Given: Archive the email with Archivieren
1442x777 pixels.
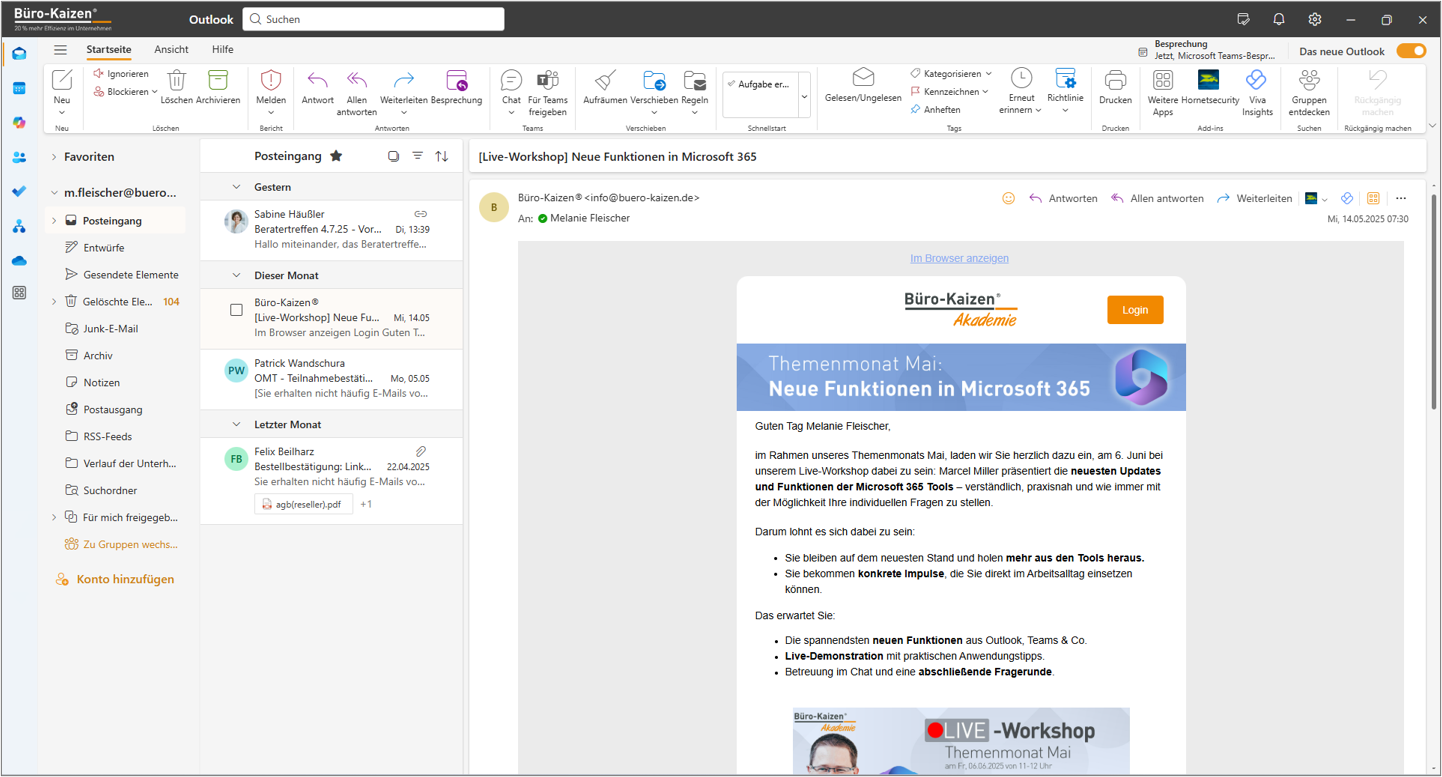Looking at the screenshot, I should click(218, 87).
